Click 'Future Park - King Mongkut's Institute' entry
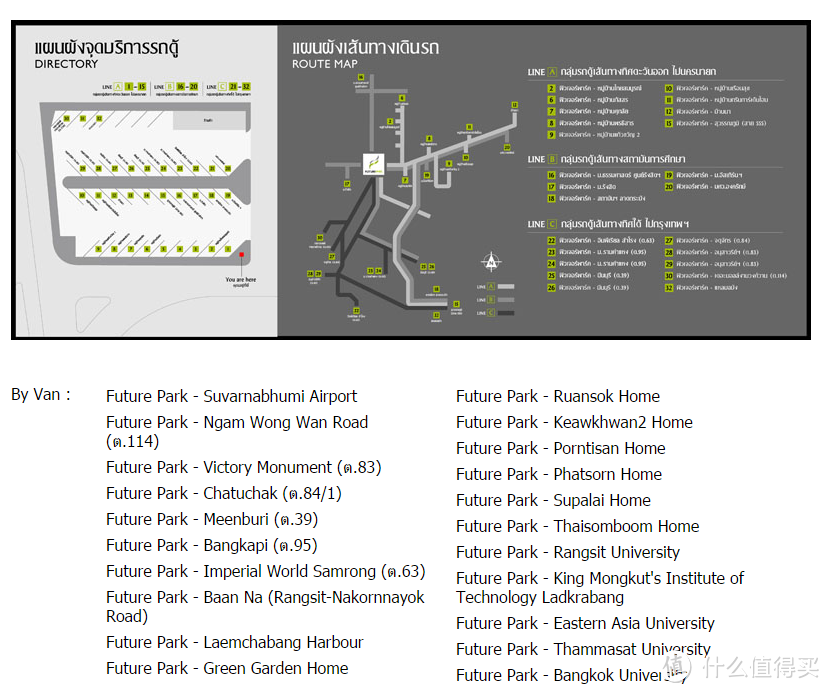Viewport: 829px width, 693px height. 600,587
